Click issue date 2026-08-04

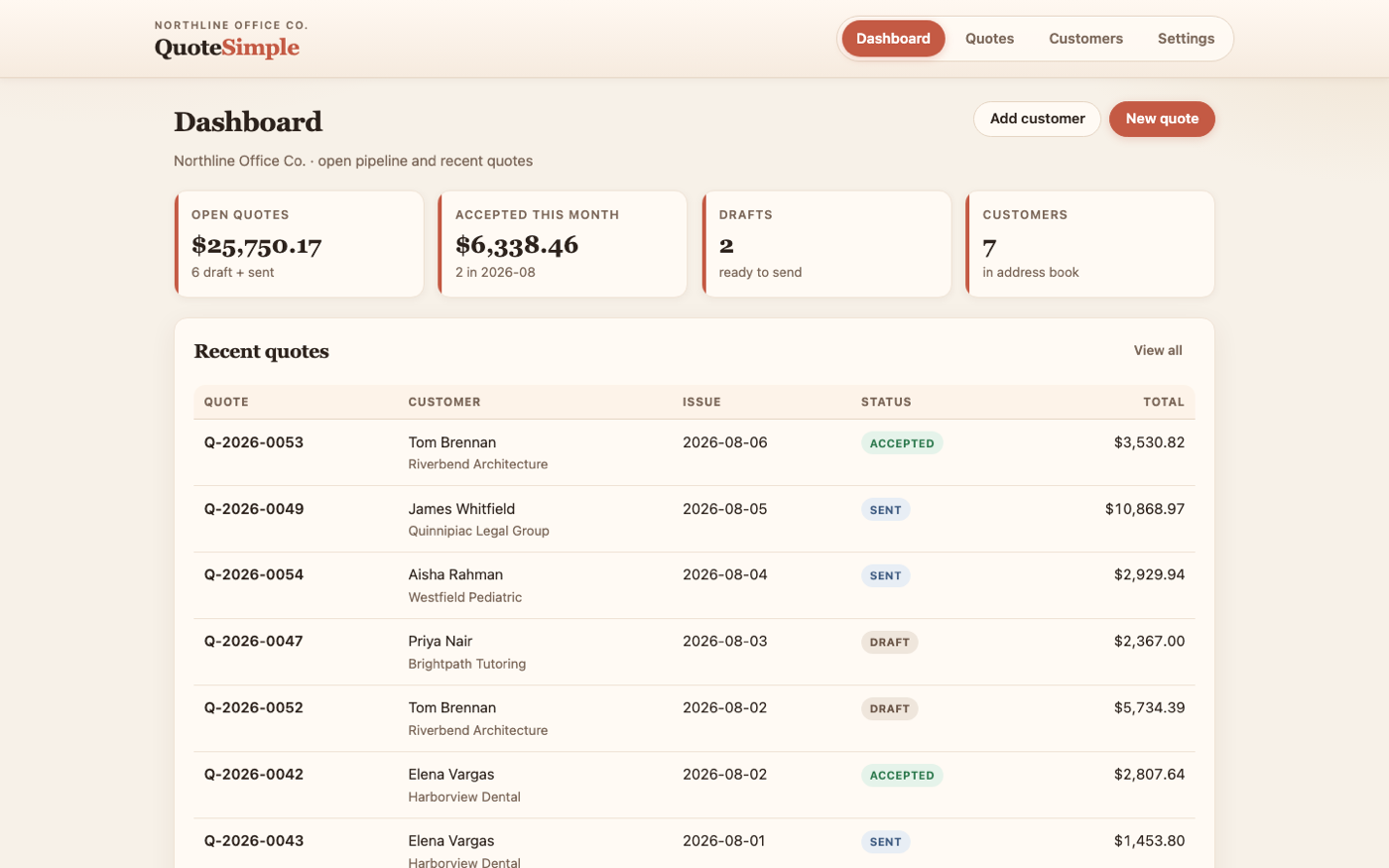coord(724,574)
